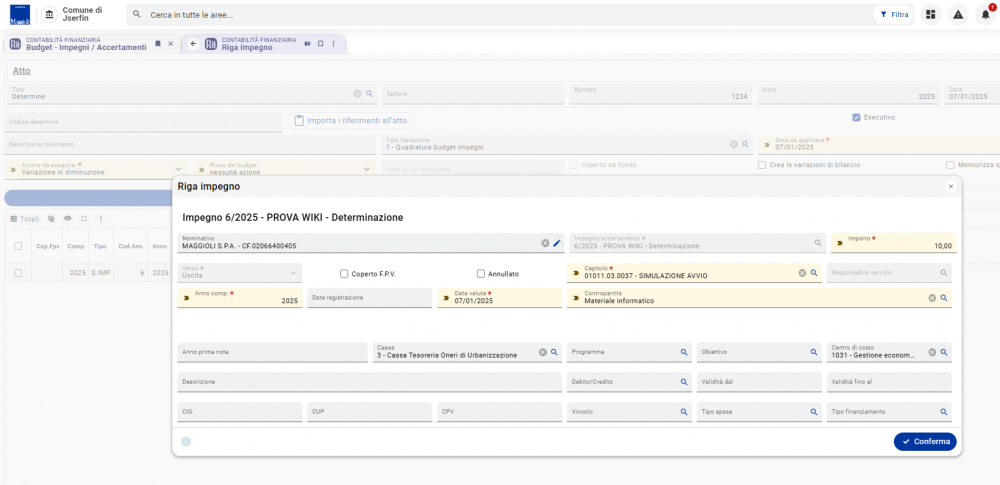1000x485 pixels.
Task: Click Importa i riferimenti all'atto button
Action: 351,121
